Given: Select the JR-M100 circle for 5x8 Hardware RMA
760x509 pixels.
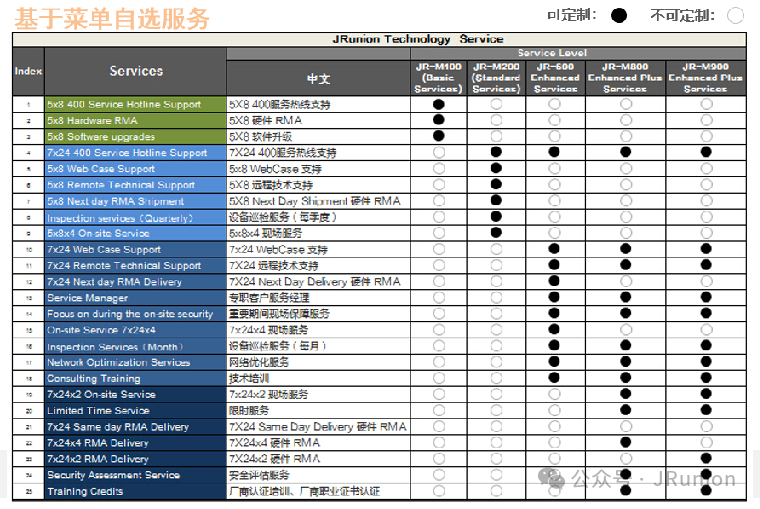Looking at the screenshot, I should pos(438,120).
